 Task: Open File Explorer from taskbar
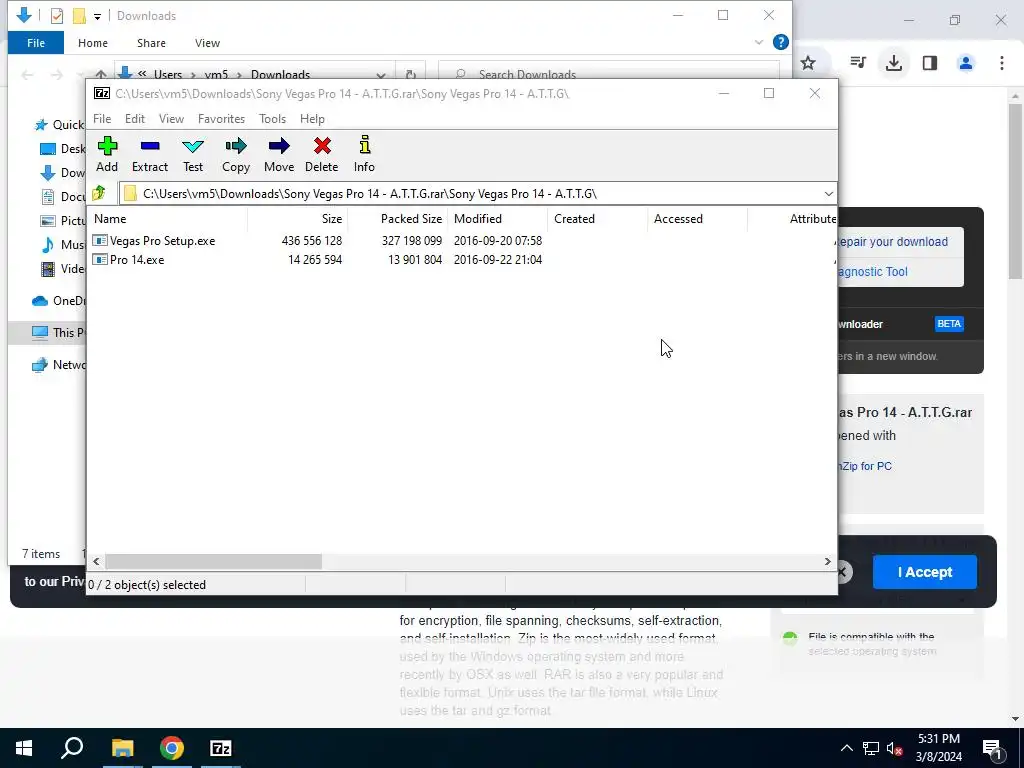(122, 748)
